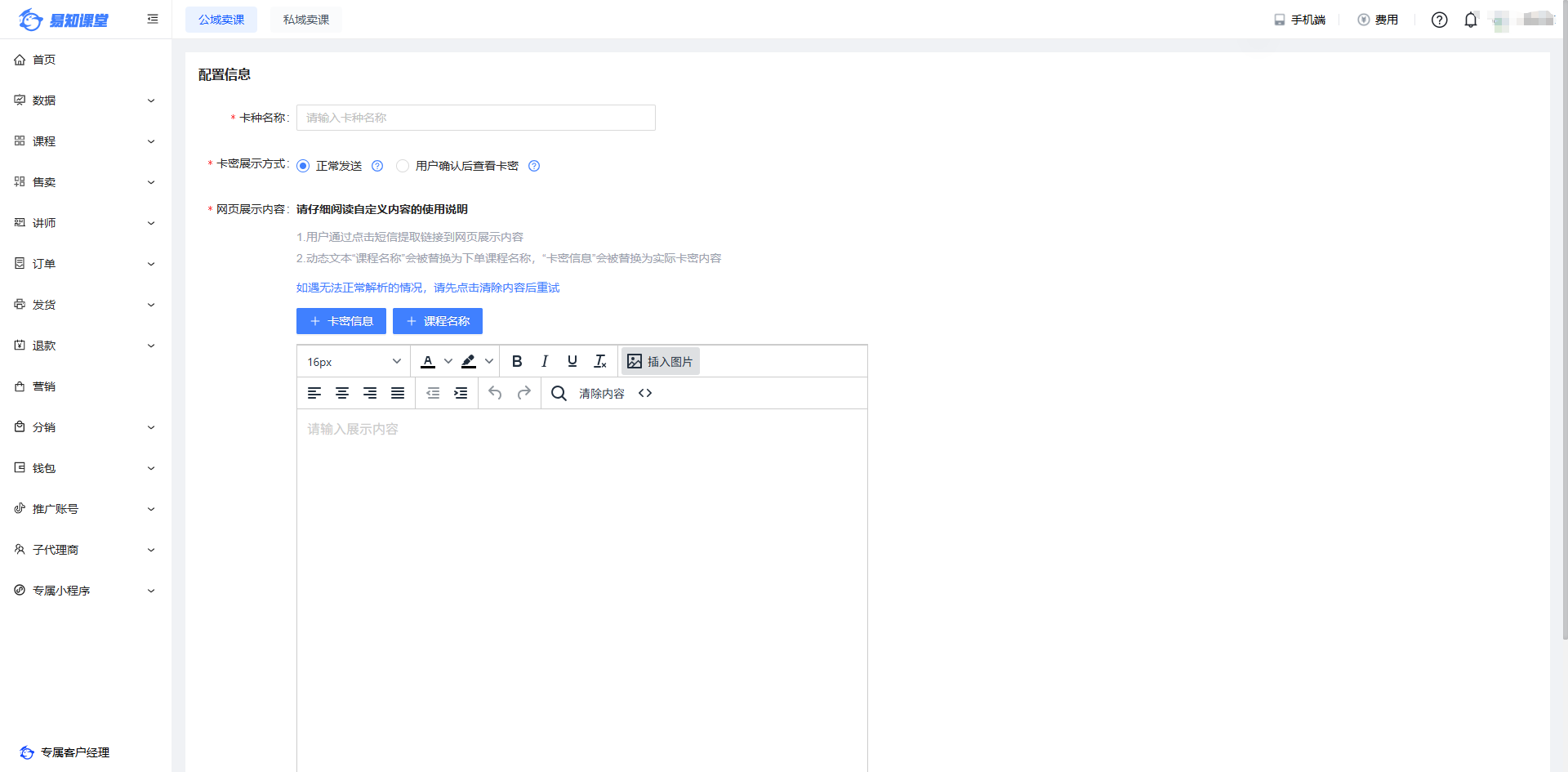The height and width of the screenshot is (772, 1568).
Task: Undo last editor action
Action: (x=495, y=393)
